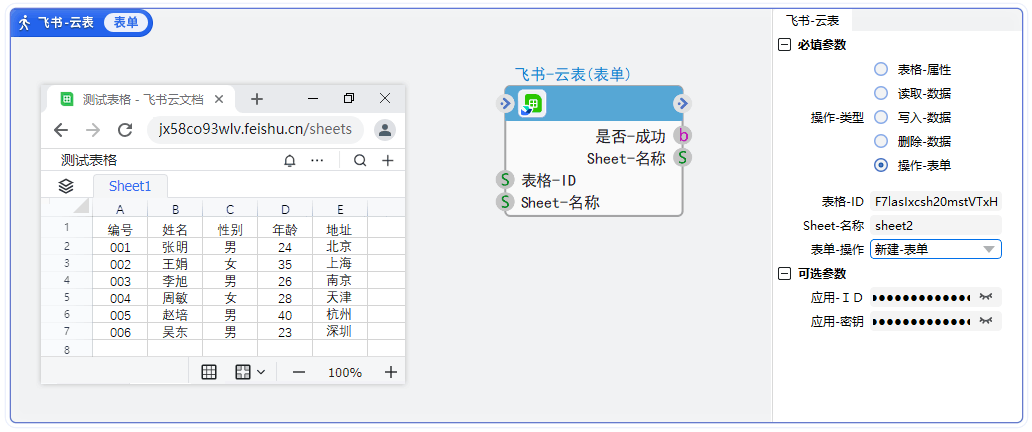
Task: Select the 读取-数据 radio option
Action: pos(881,93)
